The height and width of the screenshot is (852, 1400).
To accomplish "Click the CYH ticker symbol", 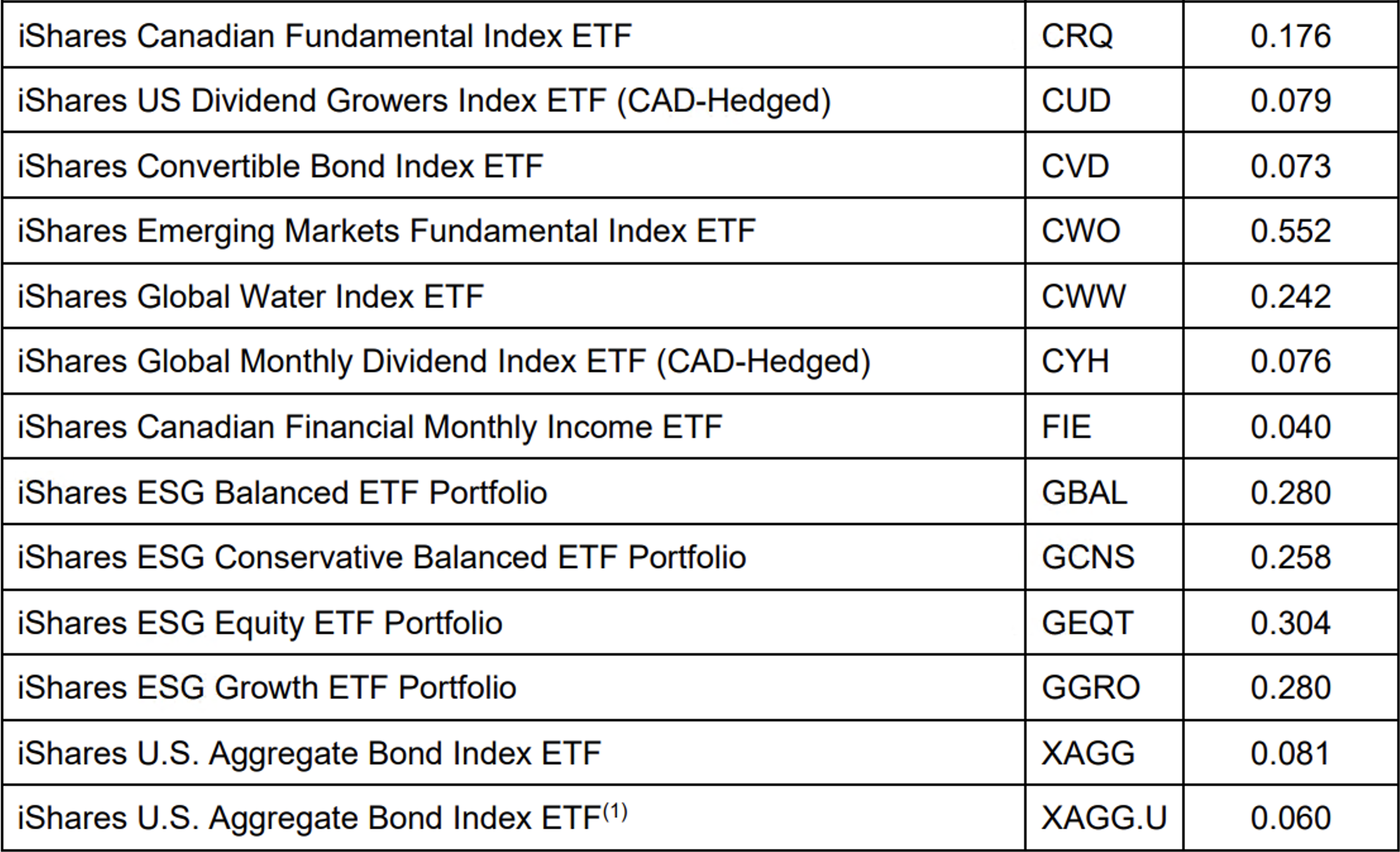I will 1075,361.
